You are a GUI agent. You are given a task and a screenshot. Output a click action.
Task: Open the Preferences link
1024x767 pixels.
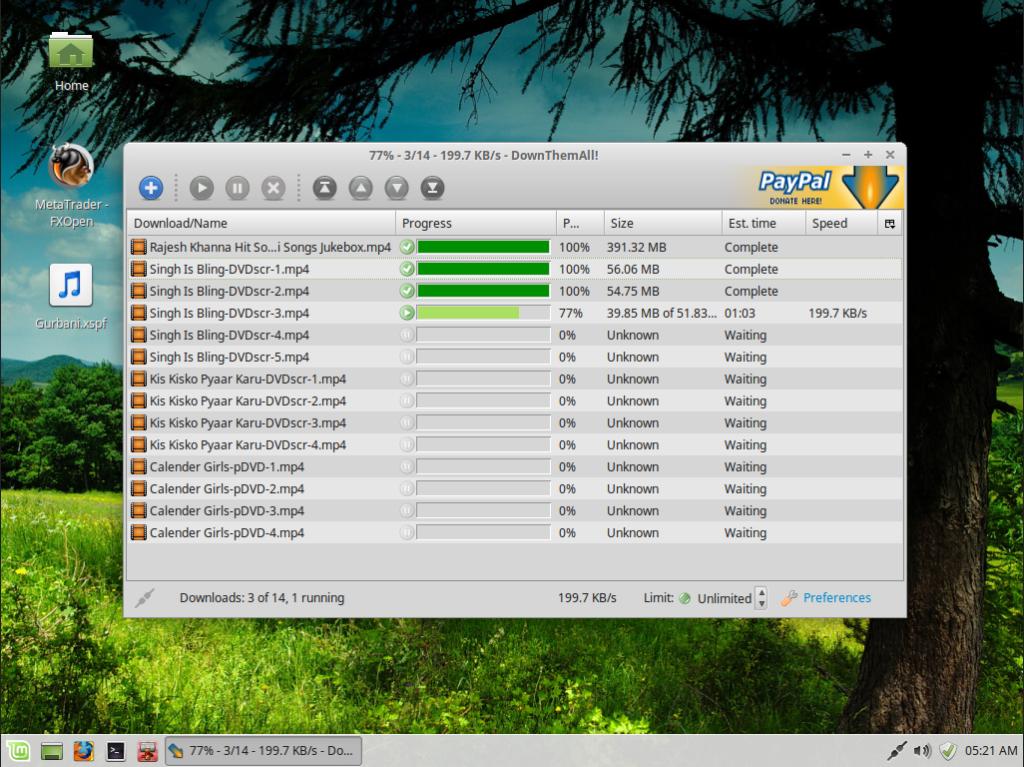click(836, 598)
